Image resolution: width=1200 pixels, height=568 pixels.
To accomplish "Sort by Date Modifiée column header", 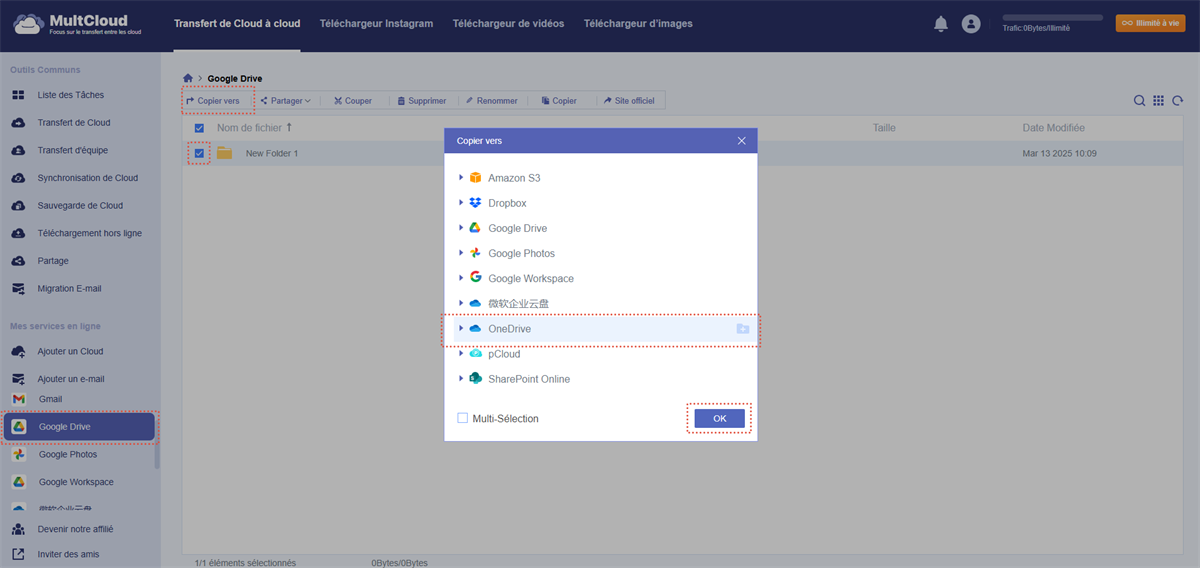I will pos(1053,128).
